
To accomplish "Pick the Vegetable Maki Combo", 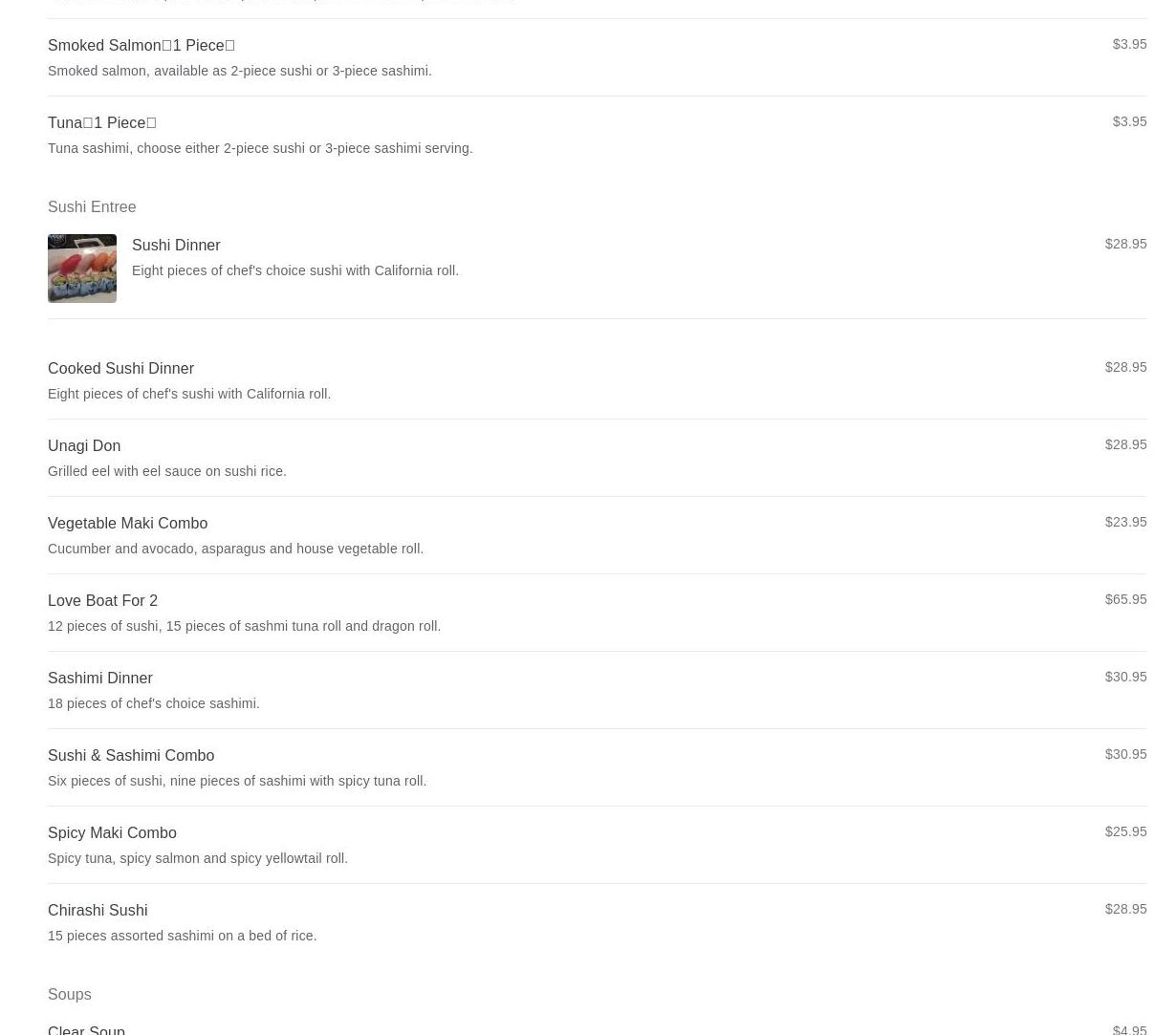I will tap(597, 535).
